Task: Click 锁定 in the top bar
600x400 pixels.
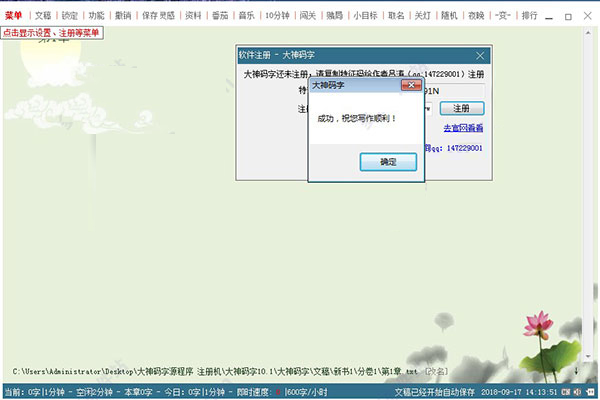Action: [70, 16]
